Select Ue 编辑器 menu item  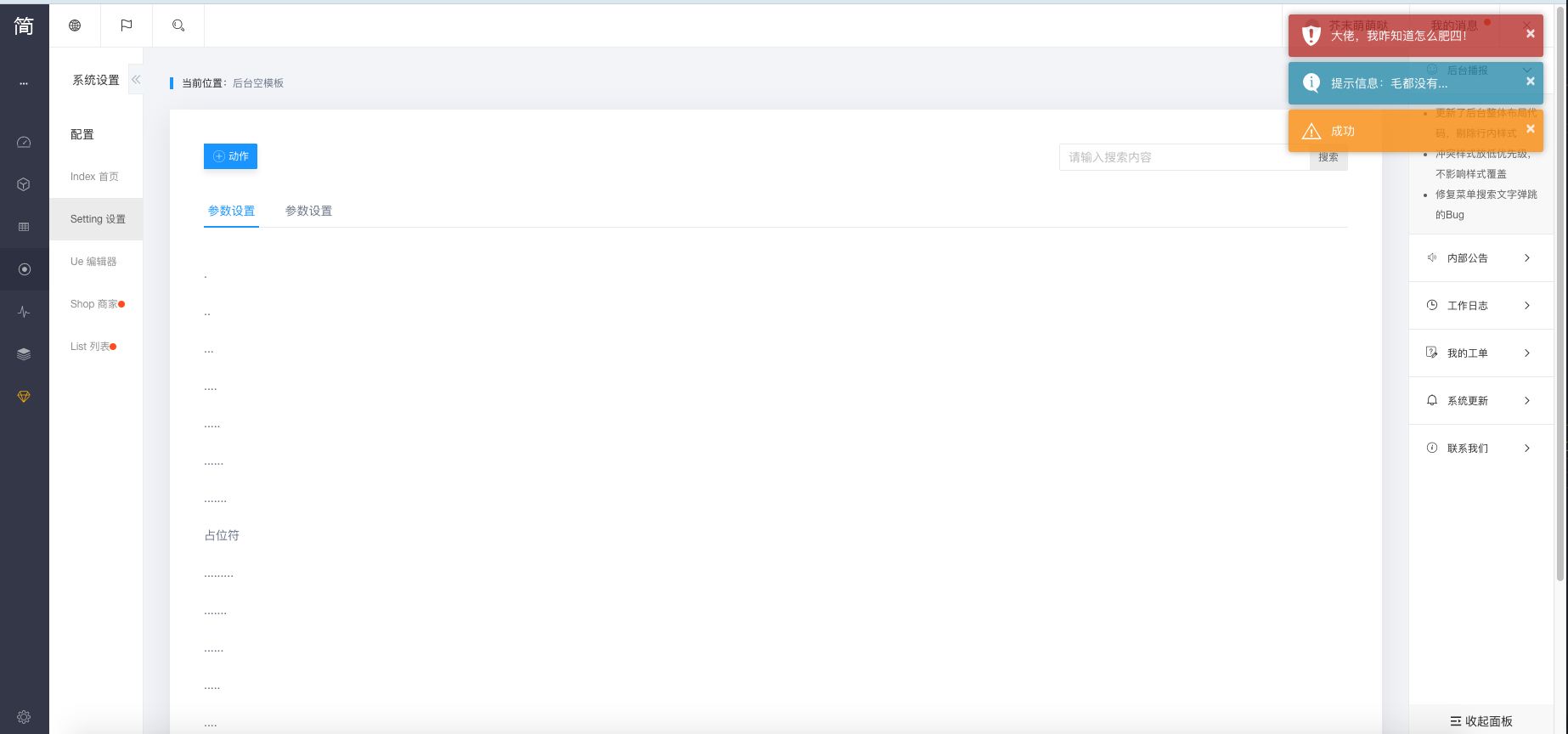[93, 262]
